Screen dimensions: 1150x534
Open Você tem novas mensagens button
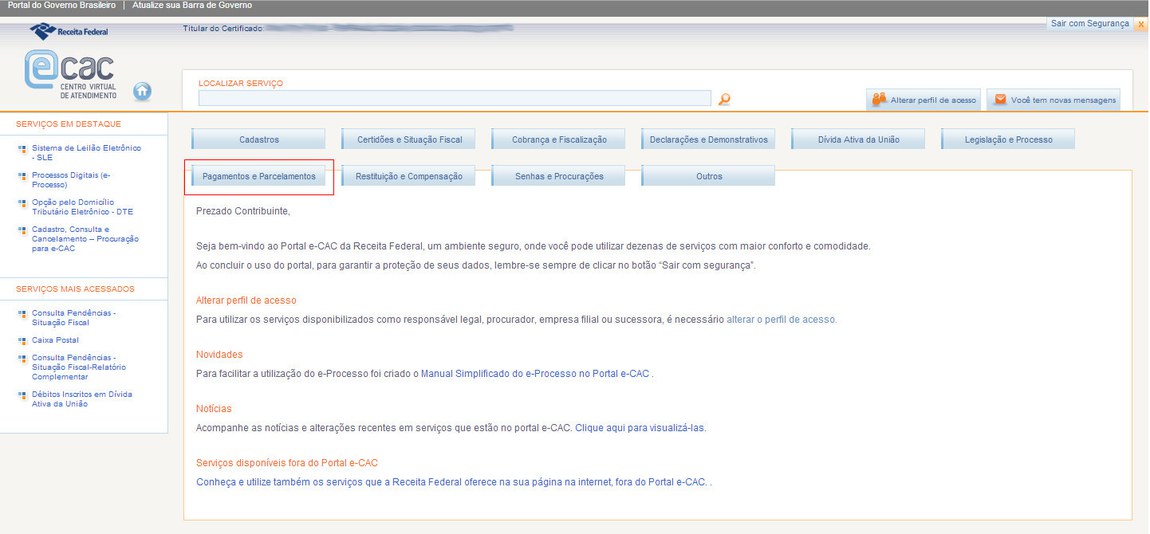pos(1053,100)
